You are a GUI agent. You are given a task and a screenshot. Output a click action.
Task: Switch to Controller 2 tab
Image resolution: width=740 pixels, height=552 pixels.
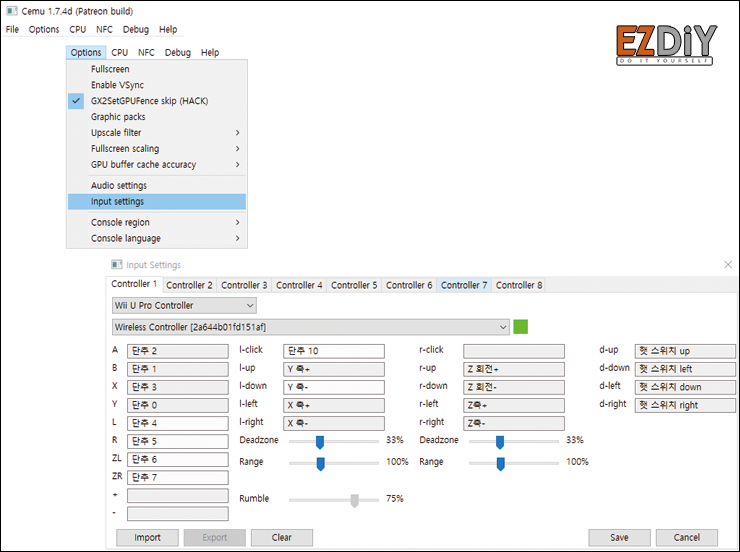[x=189, y=285]
